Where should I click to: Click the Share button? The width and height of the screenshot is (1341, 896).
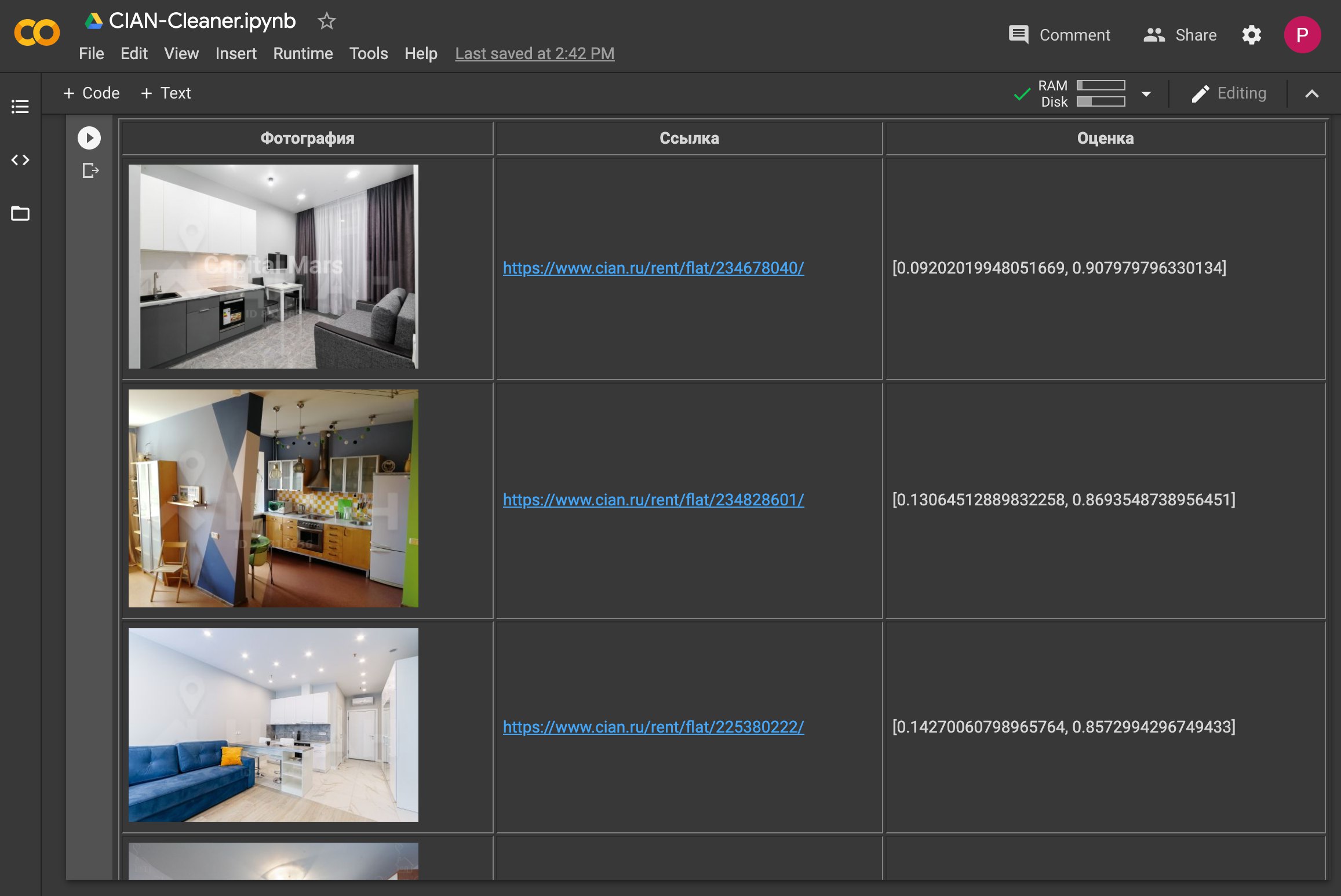(x=1180, y=35)
